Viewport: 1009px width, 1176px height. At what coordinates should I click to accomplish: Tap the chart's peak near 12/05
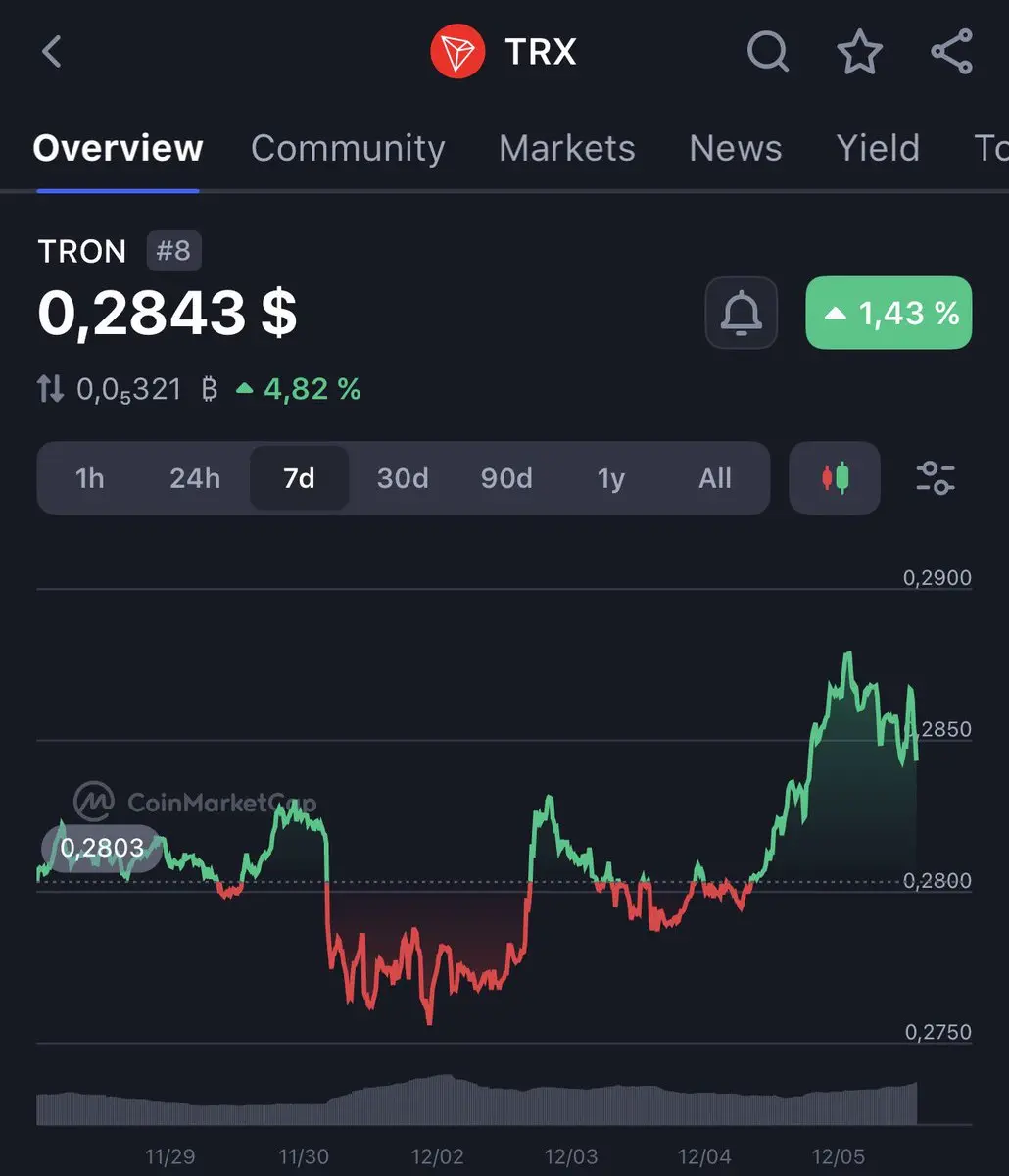[x=847, y=655]
